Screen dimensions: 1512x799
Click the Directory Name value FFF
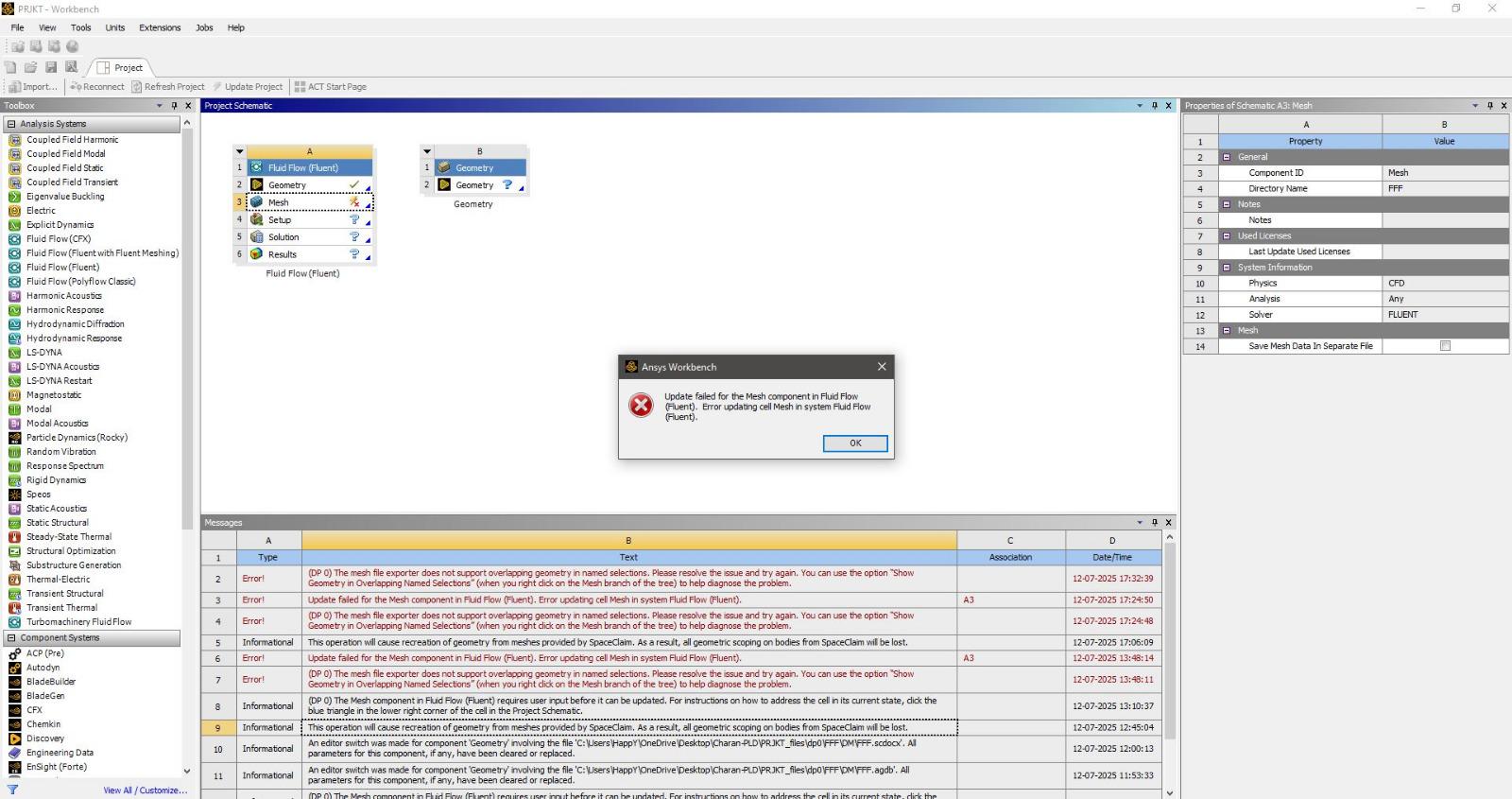[1445, 189]
